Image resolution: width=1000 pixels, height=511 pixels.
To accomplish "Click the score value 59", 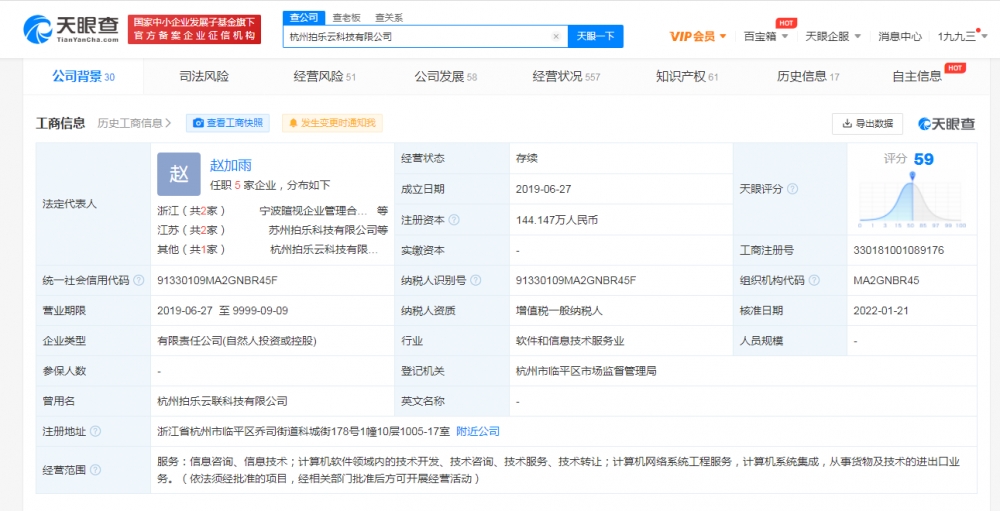I will (x=923, y=159).
